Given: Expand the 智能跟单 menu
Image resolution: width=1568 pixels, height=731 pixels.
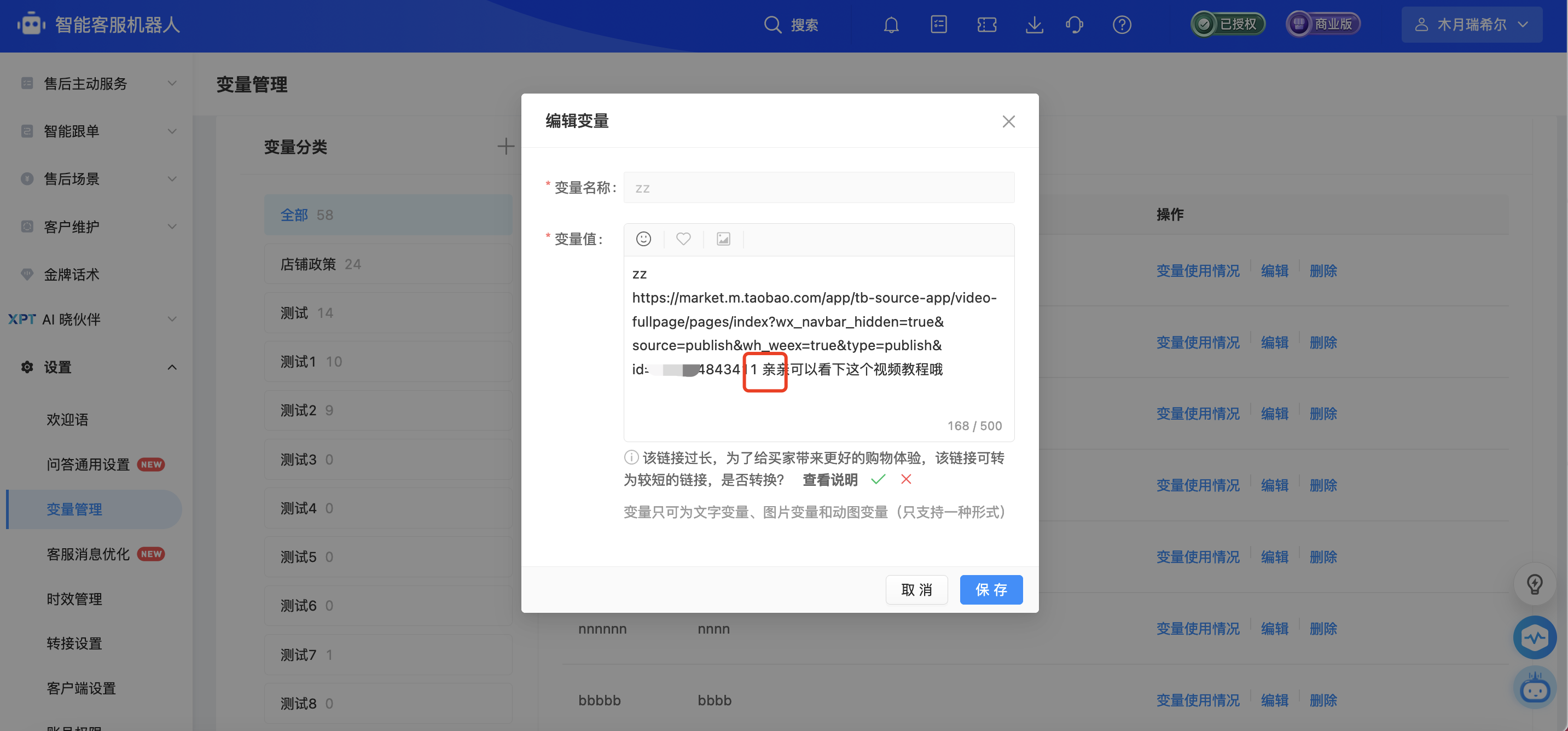Looking at the screenshot, I should click(172, 131).
